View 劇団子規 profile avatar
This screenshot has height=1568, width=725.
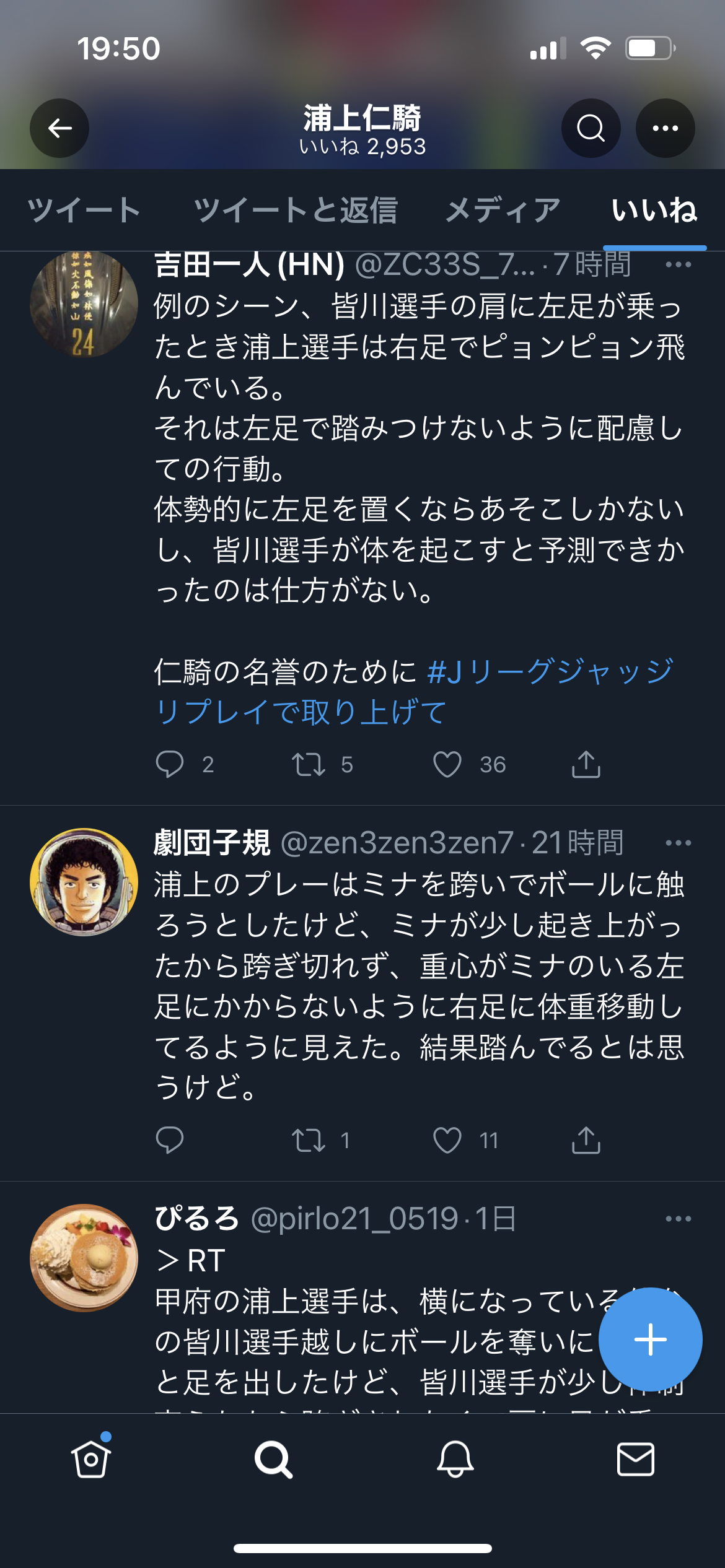click(84, 882)
